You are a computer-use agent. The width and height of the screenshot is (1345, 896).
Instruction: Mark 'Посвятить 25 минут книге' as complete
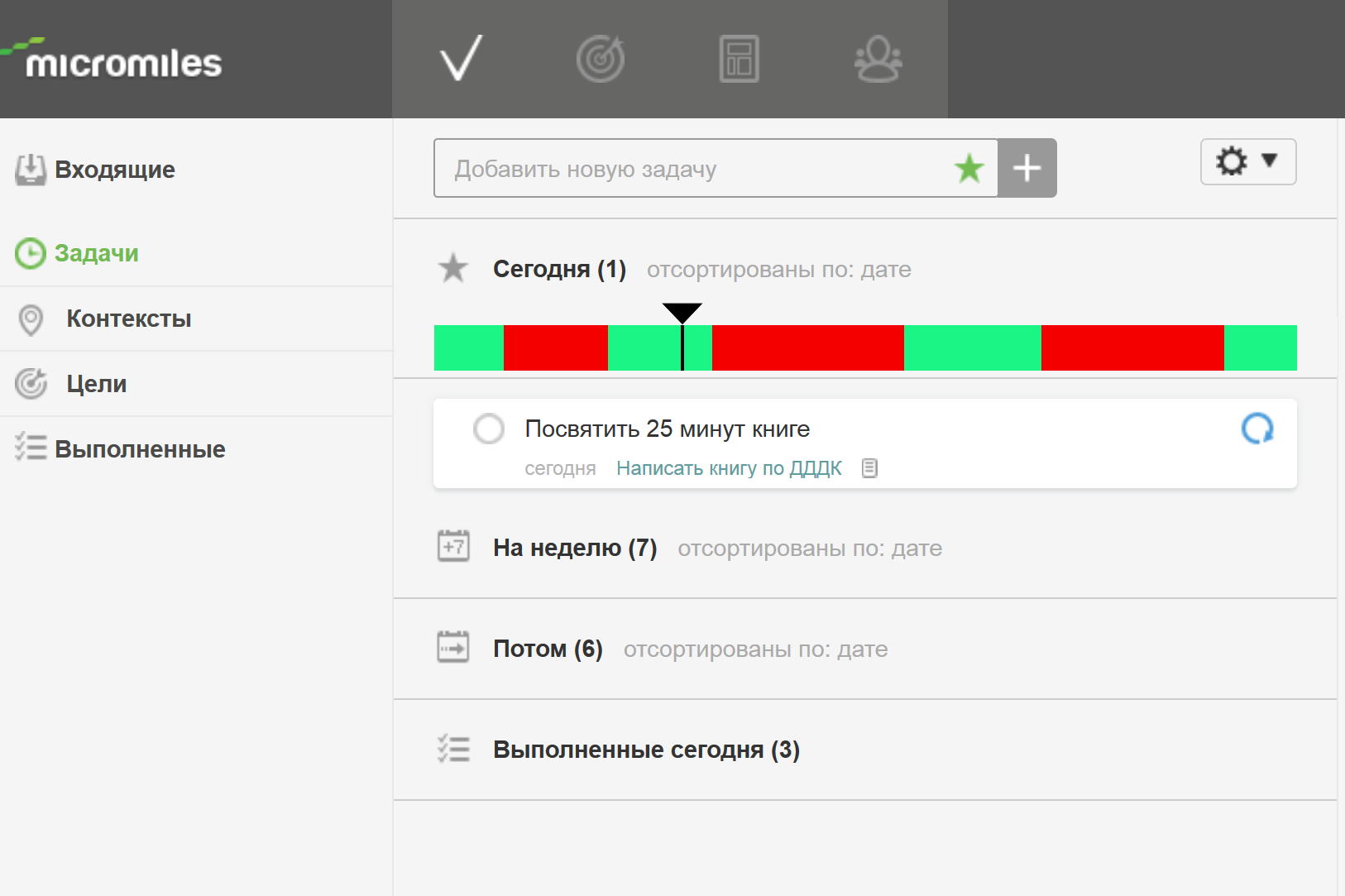click(x=489, y=429)
